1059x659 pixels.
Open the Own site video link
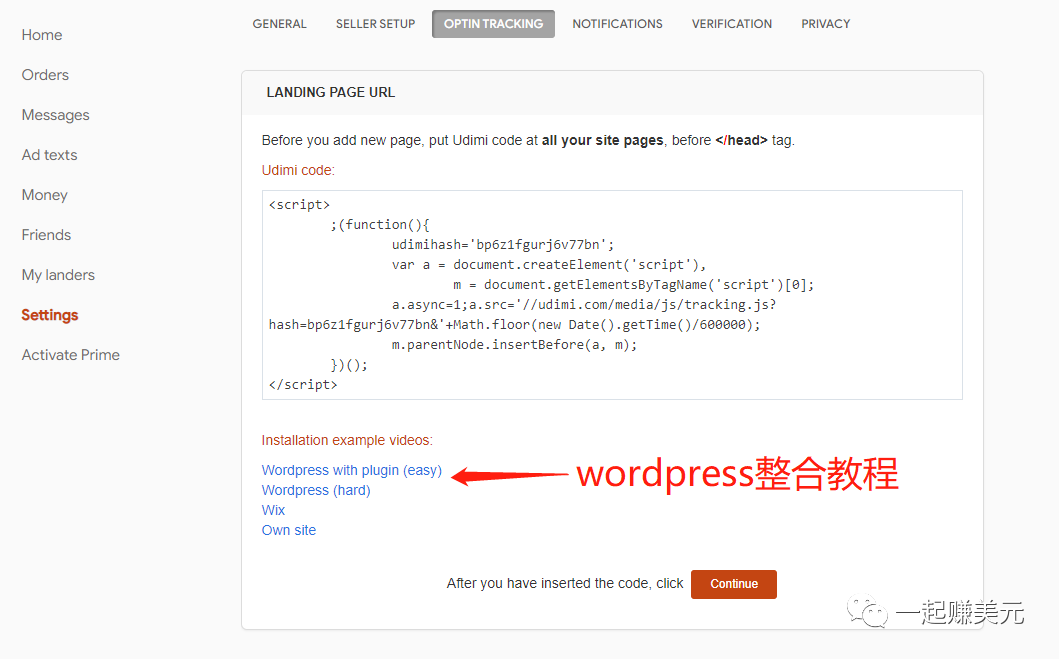click(x=289, y=530)
